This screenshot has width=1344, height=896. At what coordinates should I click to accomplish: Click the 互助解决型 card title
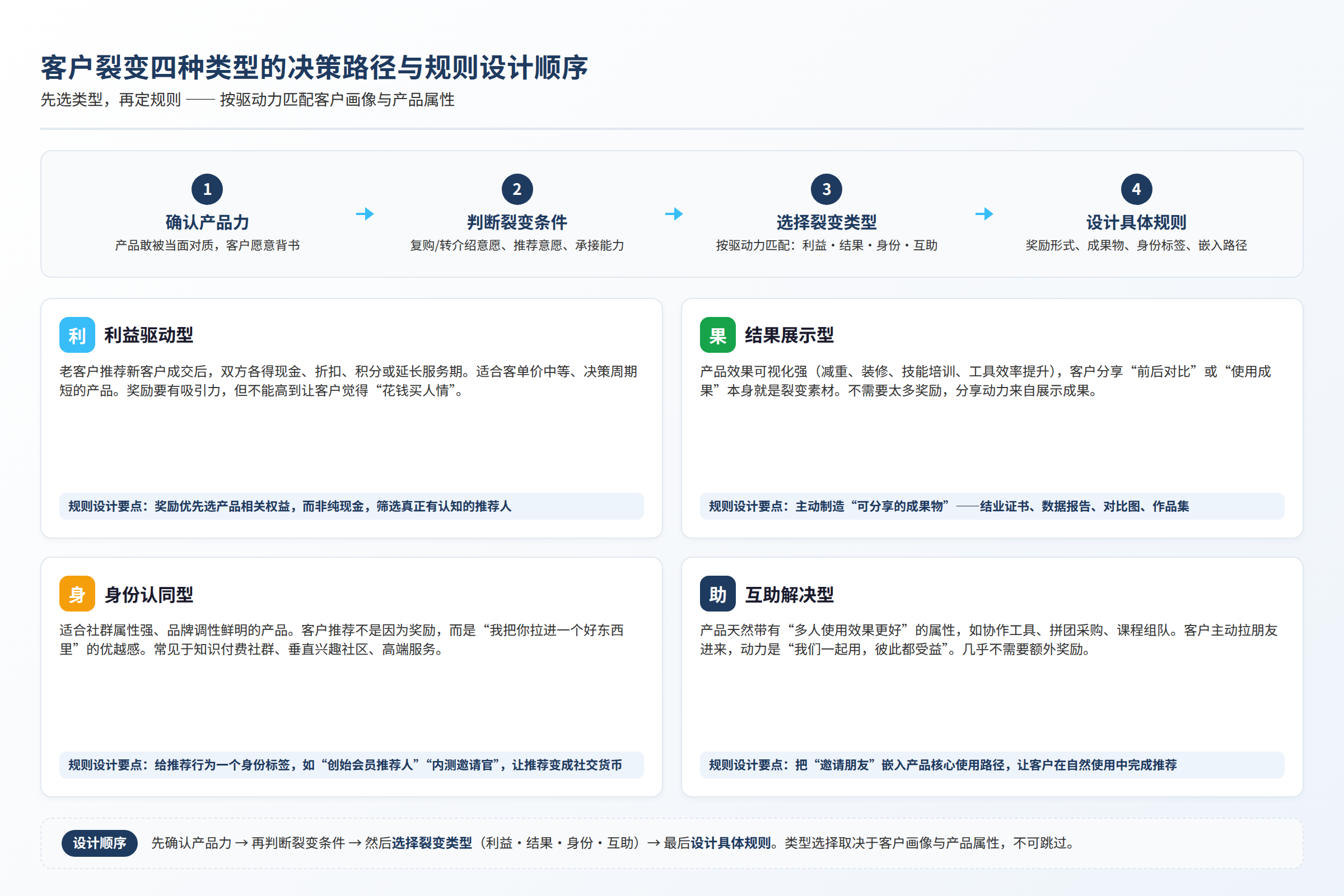[x=789, y=595]
